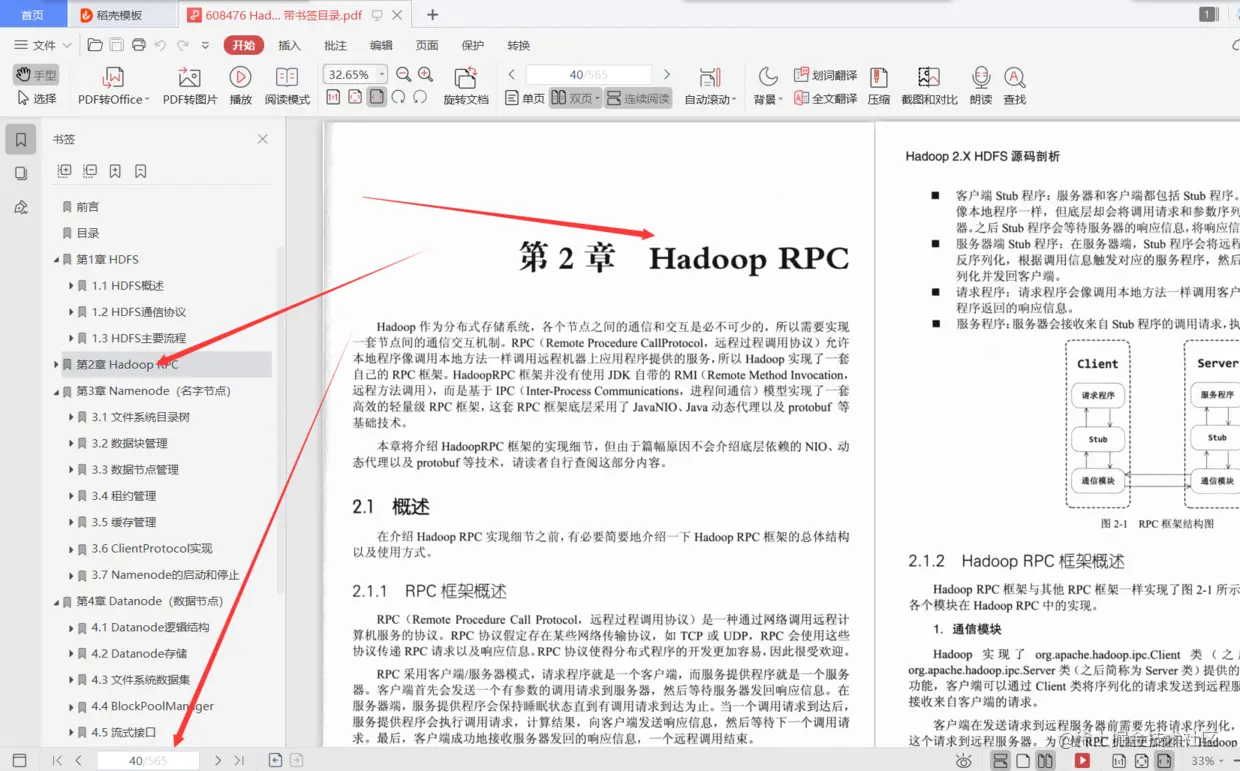This screenshot has height=771, width=1240.
Task: Click the ribbon page number field 40/565
Action: pyautogui.click(x=588, y=75)
